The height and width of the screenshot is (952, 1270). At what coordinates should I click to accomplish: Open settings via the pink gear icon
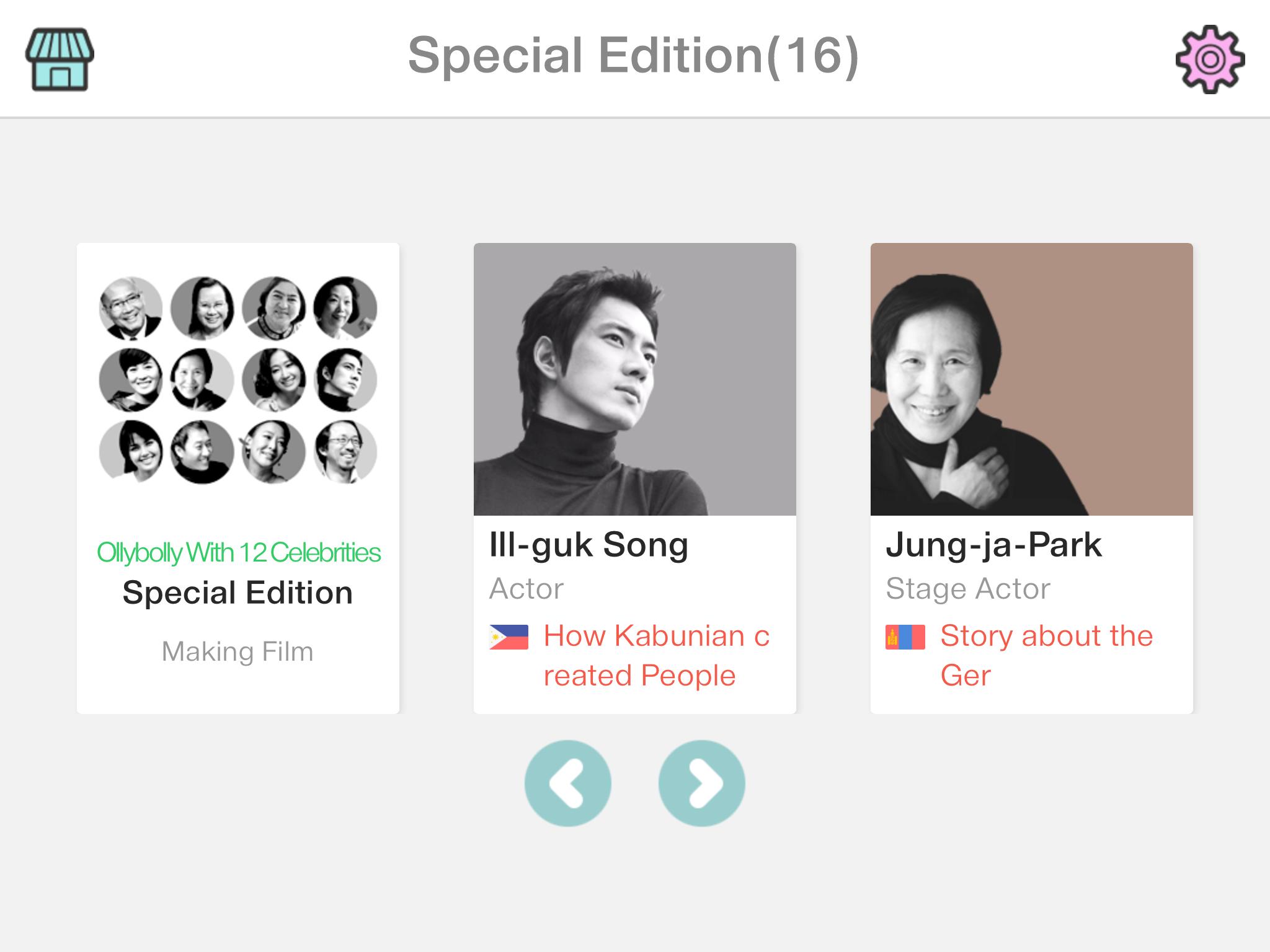click(1210, 59)
